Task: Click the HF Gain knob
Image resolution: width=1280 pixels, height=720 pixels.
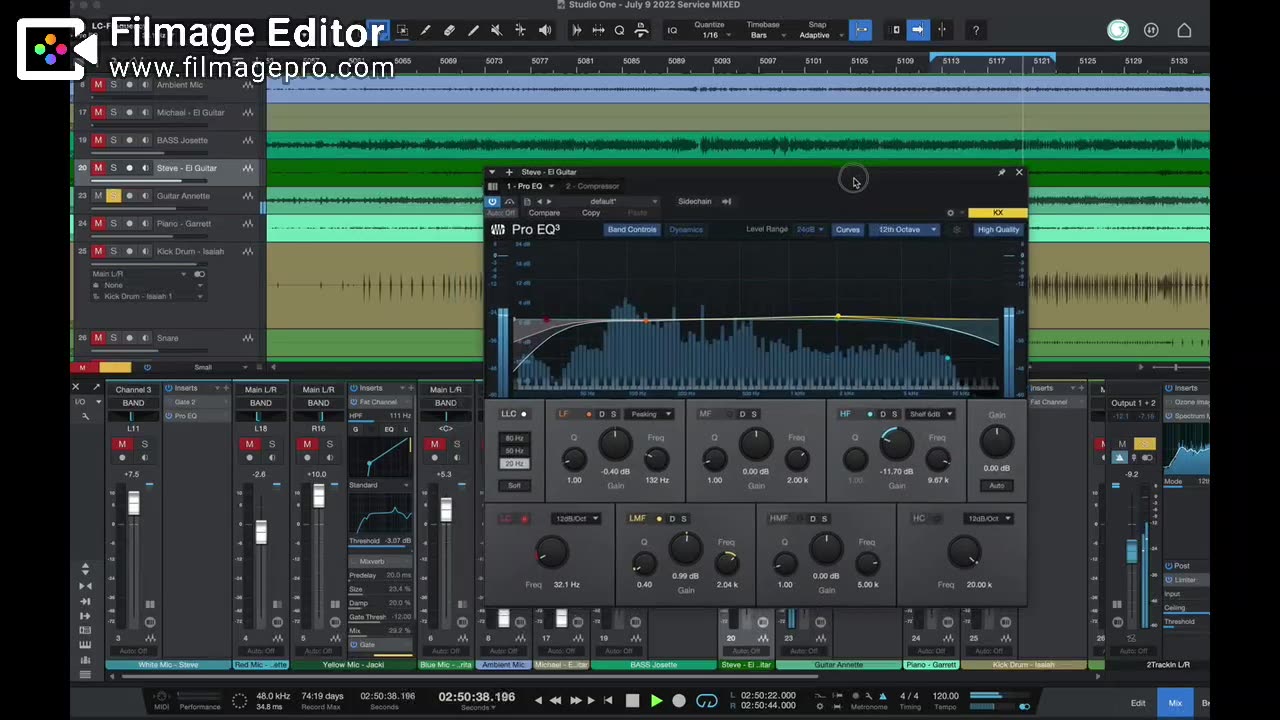Action: [896, 445]
